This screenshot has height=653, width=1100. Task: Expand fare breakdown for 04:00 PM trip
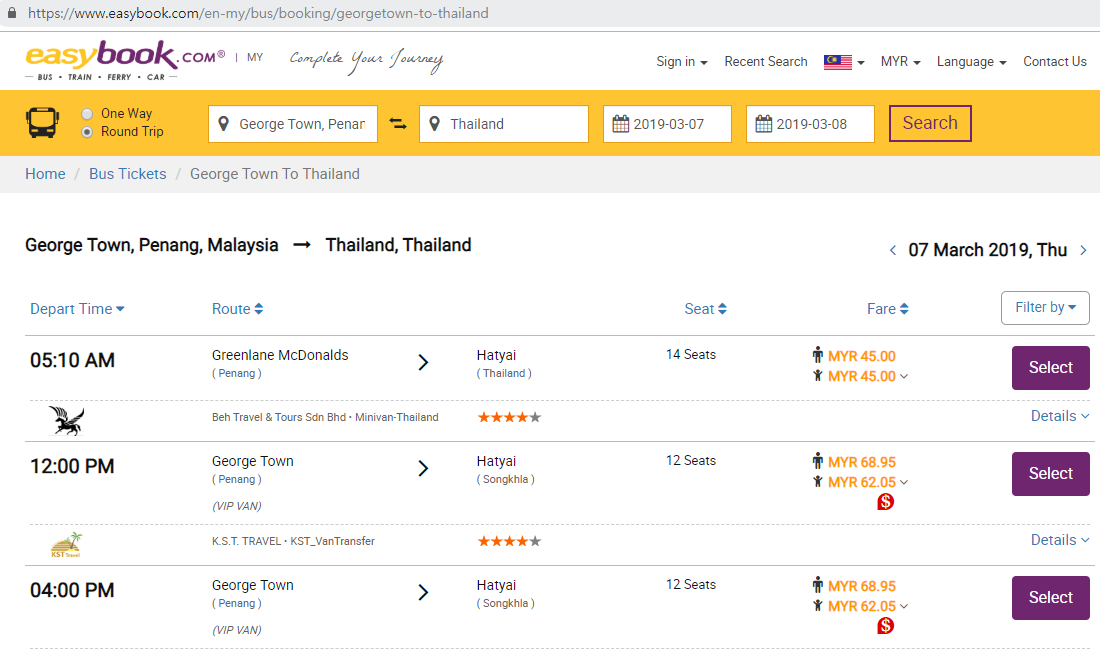pyautogui.click(x=904, y=607)
